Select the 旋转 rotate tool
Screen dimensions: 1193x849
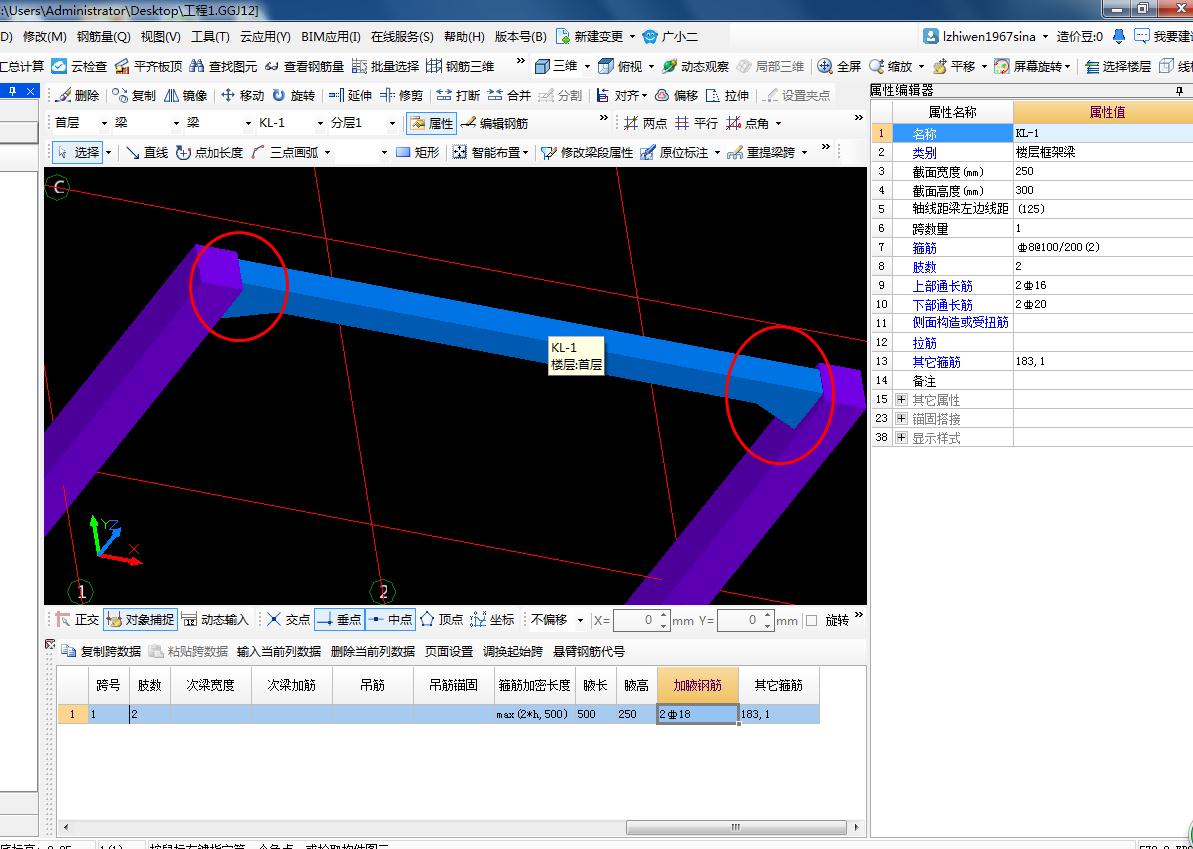[294, 95]
